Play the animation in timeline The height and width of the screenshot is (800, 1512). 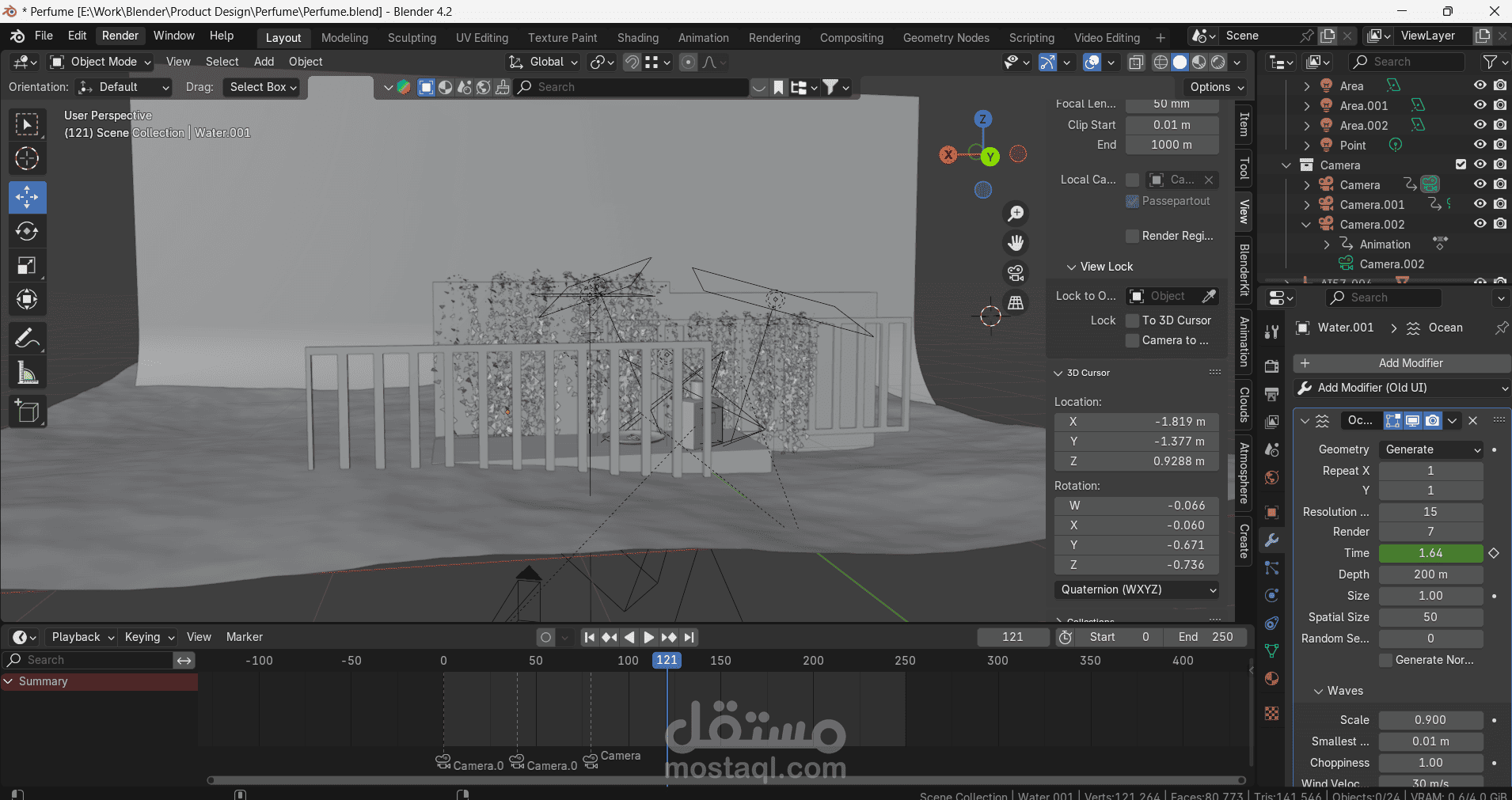point(648,637)
